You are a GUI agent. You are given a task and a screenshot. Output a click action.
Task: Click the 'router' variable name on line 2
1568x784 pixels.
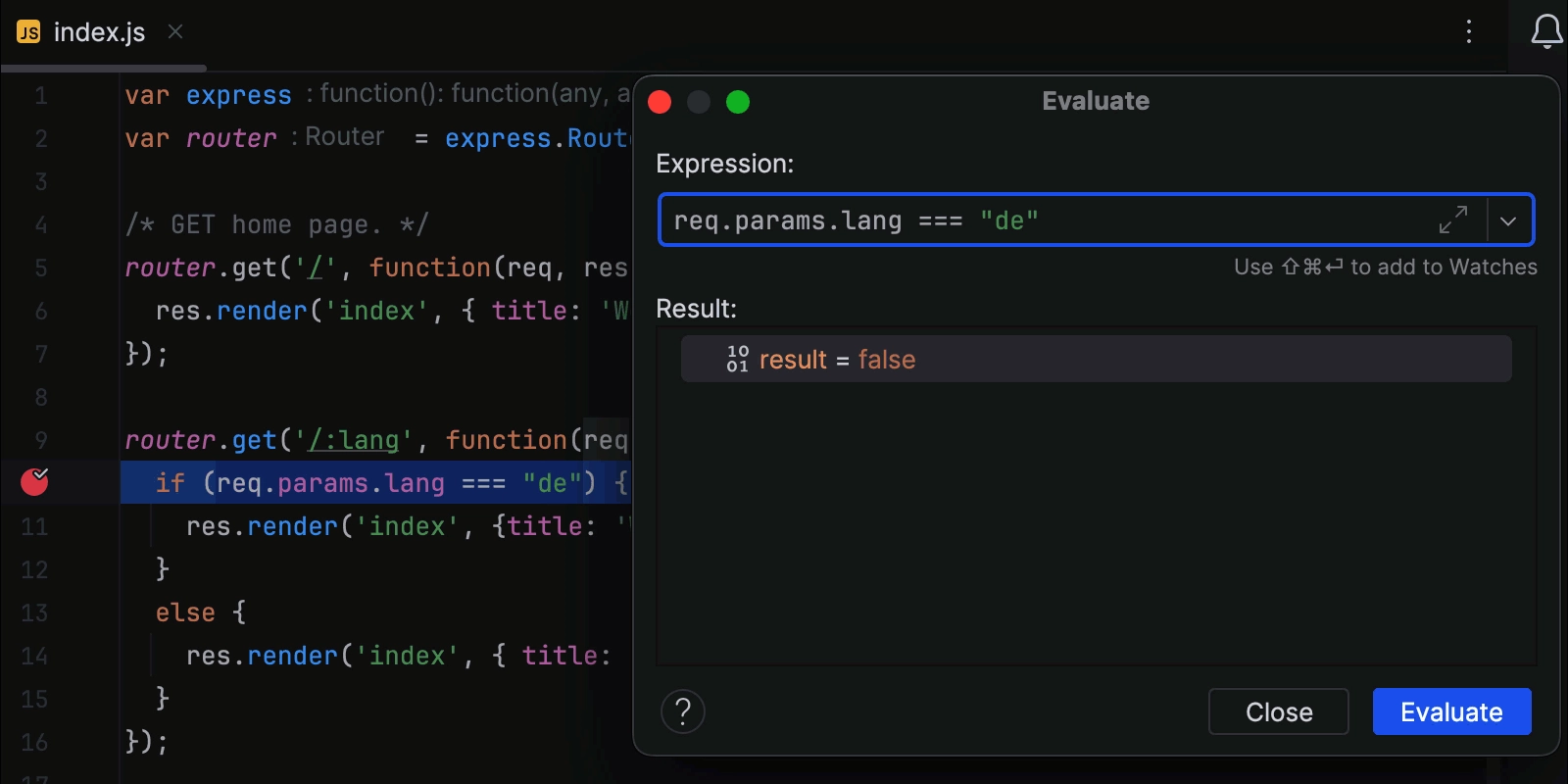tap(231, 138)
